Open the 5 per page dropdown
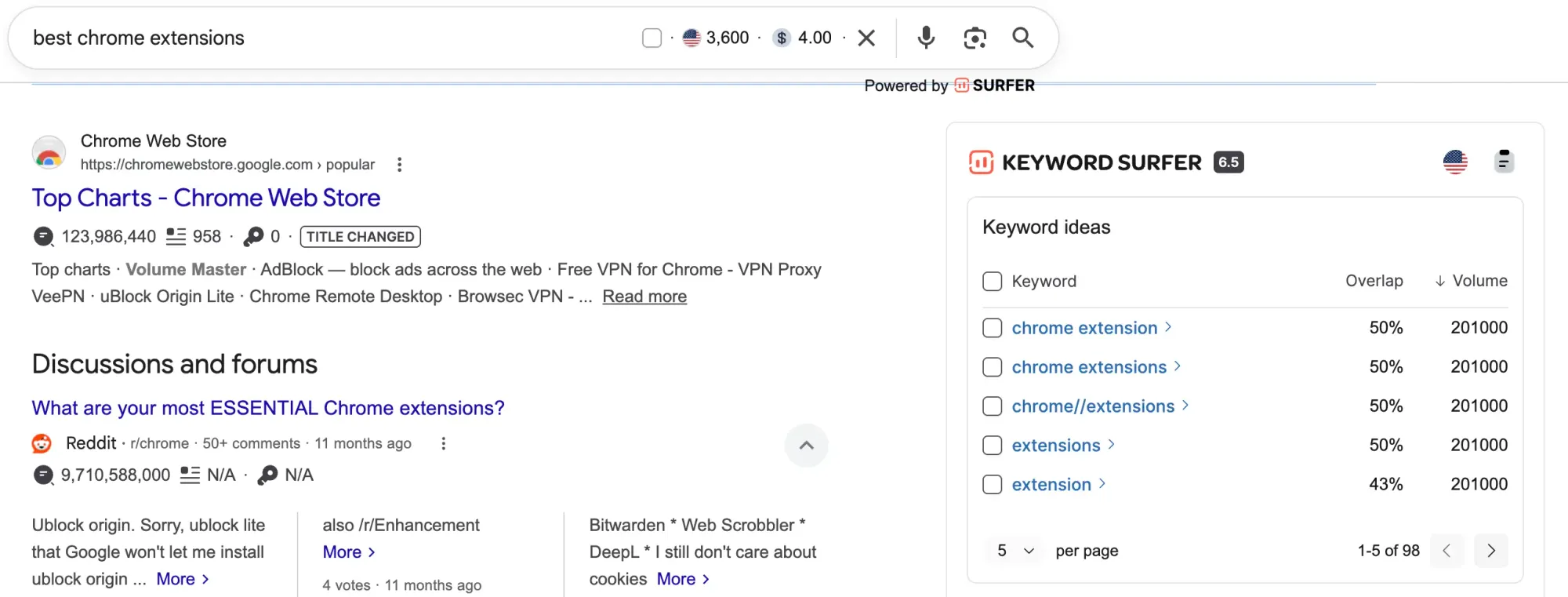The height and width of the screenshot is (597, 1568). 1015,551
